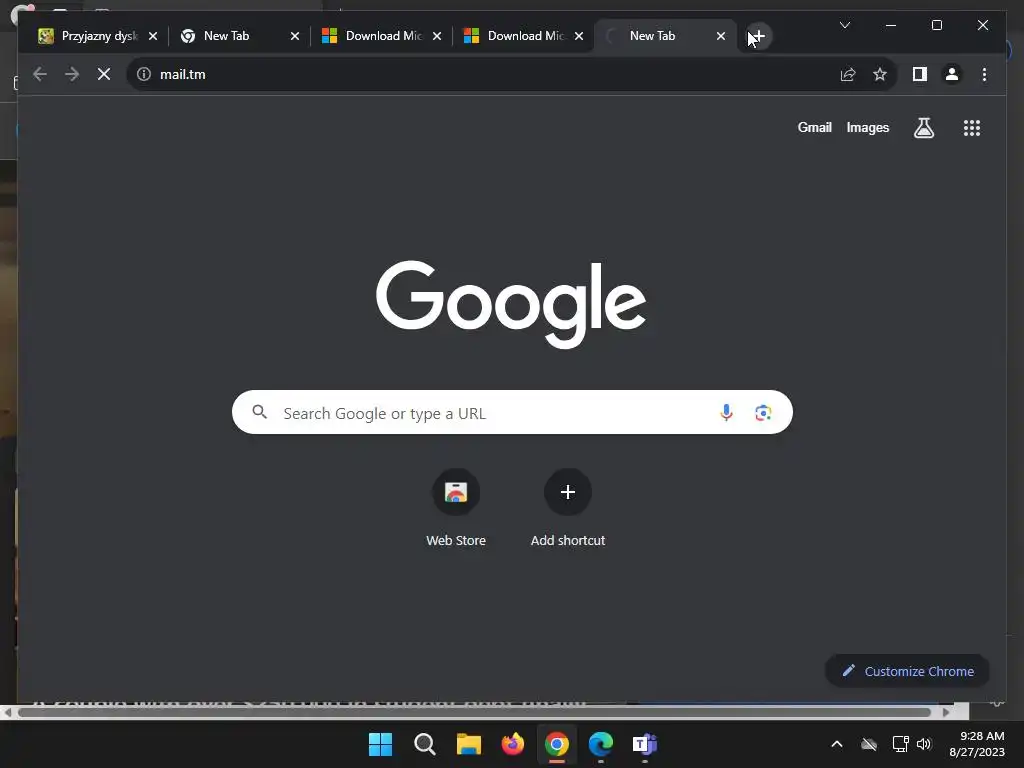Open Windows taskbar Search
Image resolution: width=1024 pixels, height=768 pixels.
424,744
